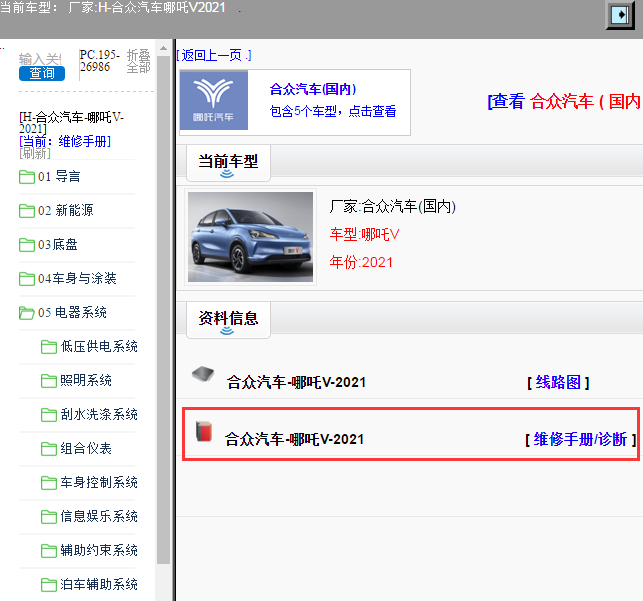Select the 泊车辅助系统 tree item text
The height and width of the screenshot is (601, 643).
(99, 585)
